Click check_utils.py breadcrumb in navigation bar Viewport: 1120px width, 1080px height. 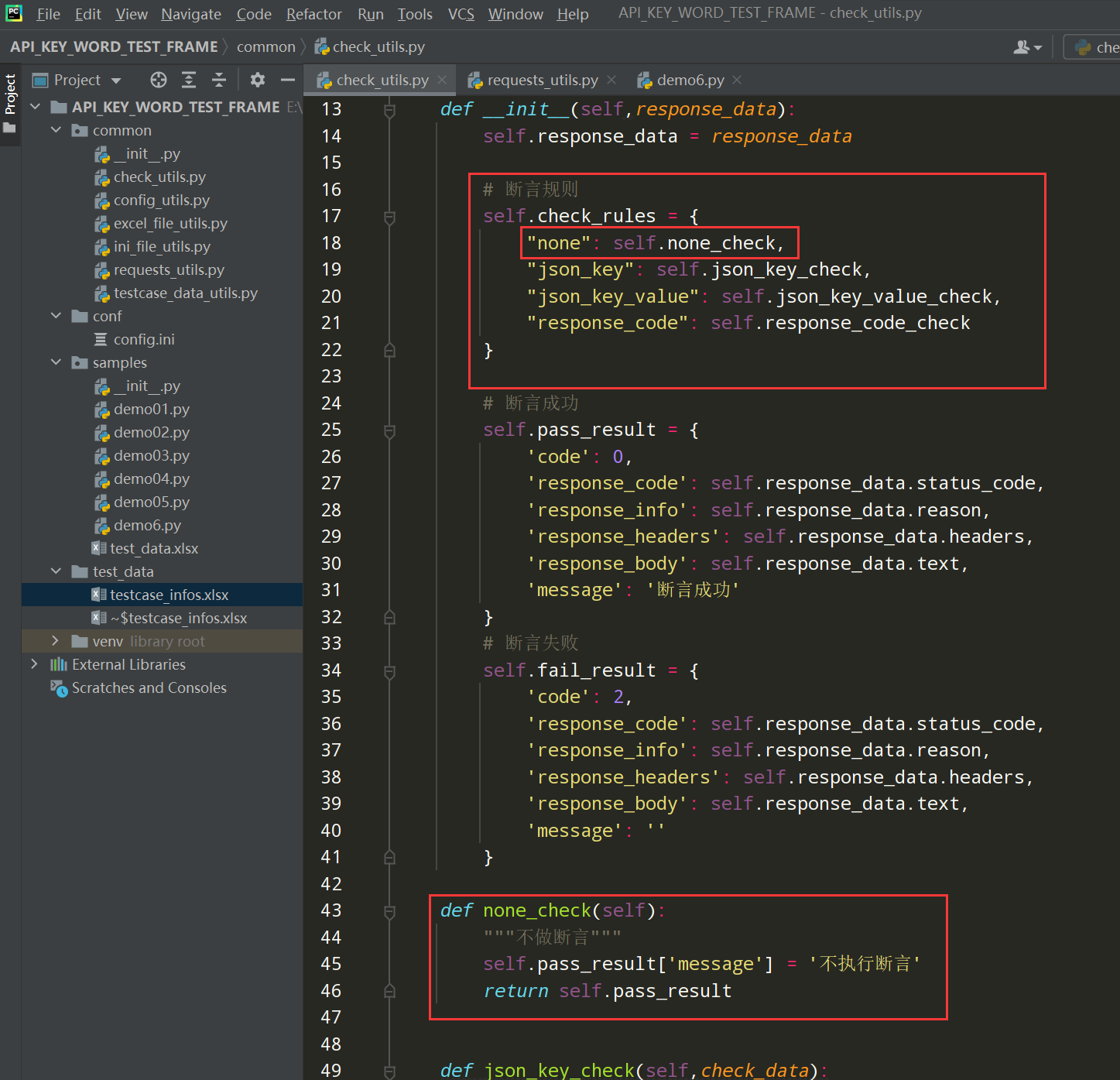[370, 47]
